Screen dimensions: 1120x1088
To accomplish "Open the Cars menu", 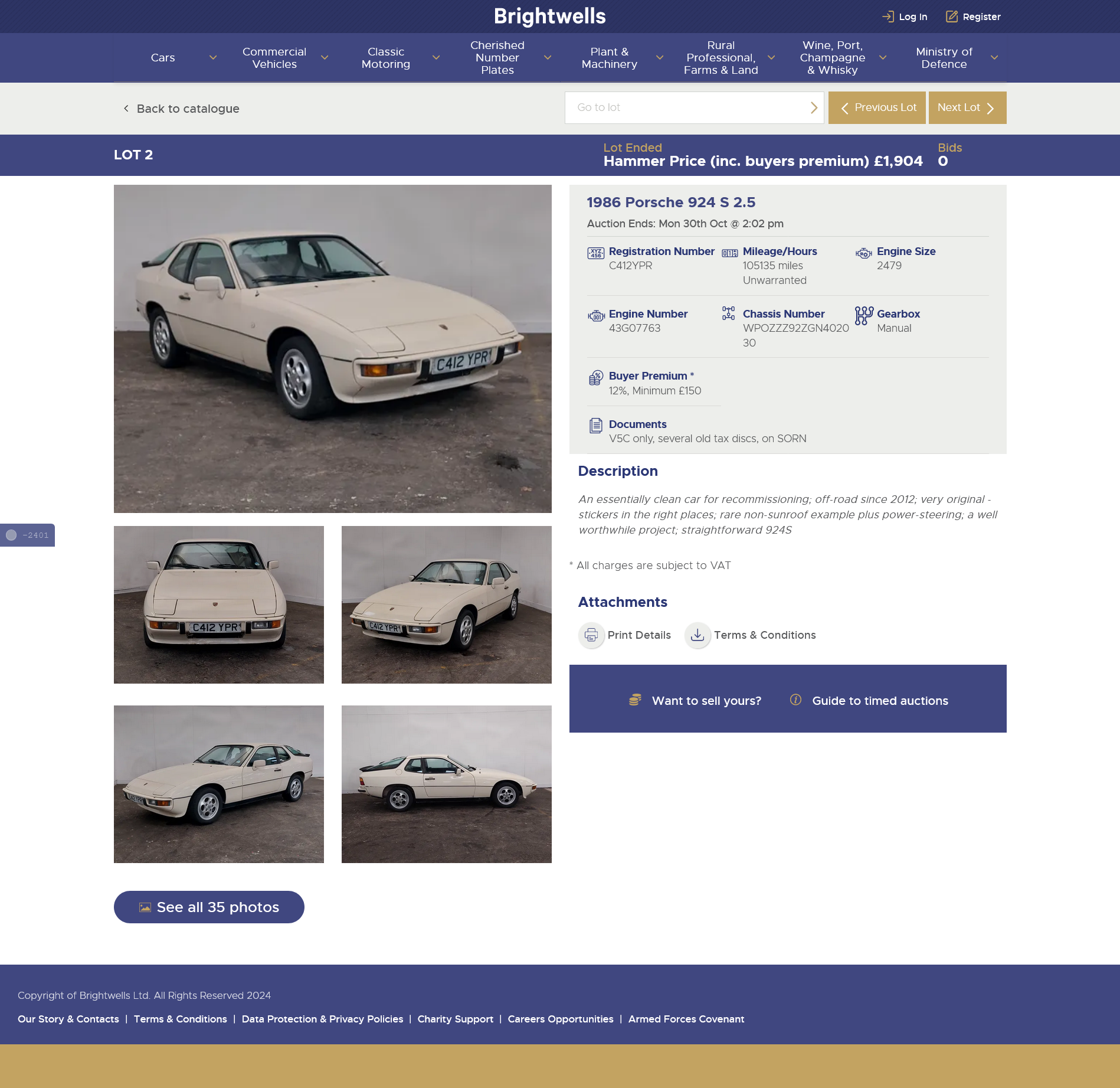I will [163, 58].
